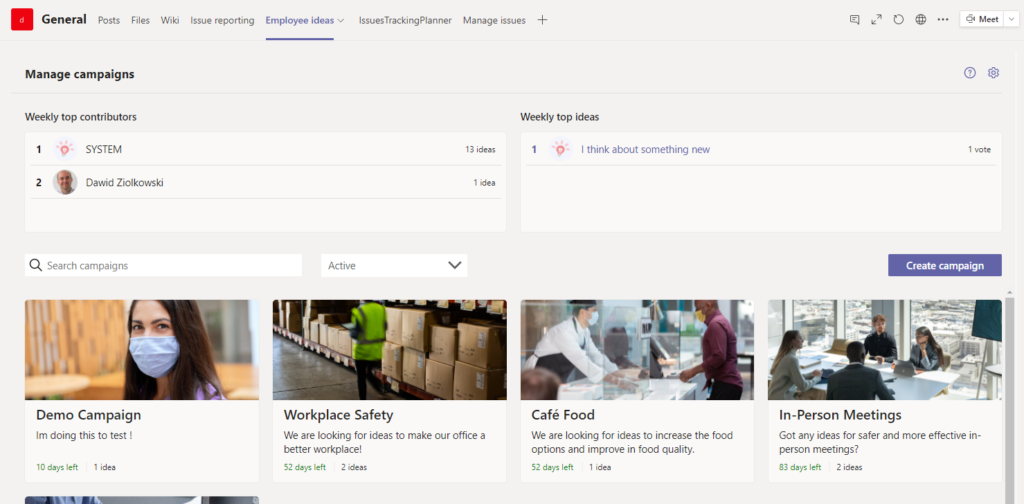
Task: Click the Search campaigns input field
Action: [x=170, y=265]
